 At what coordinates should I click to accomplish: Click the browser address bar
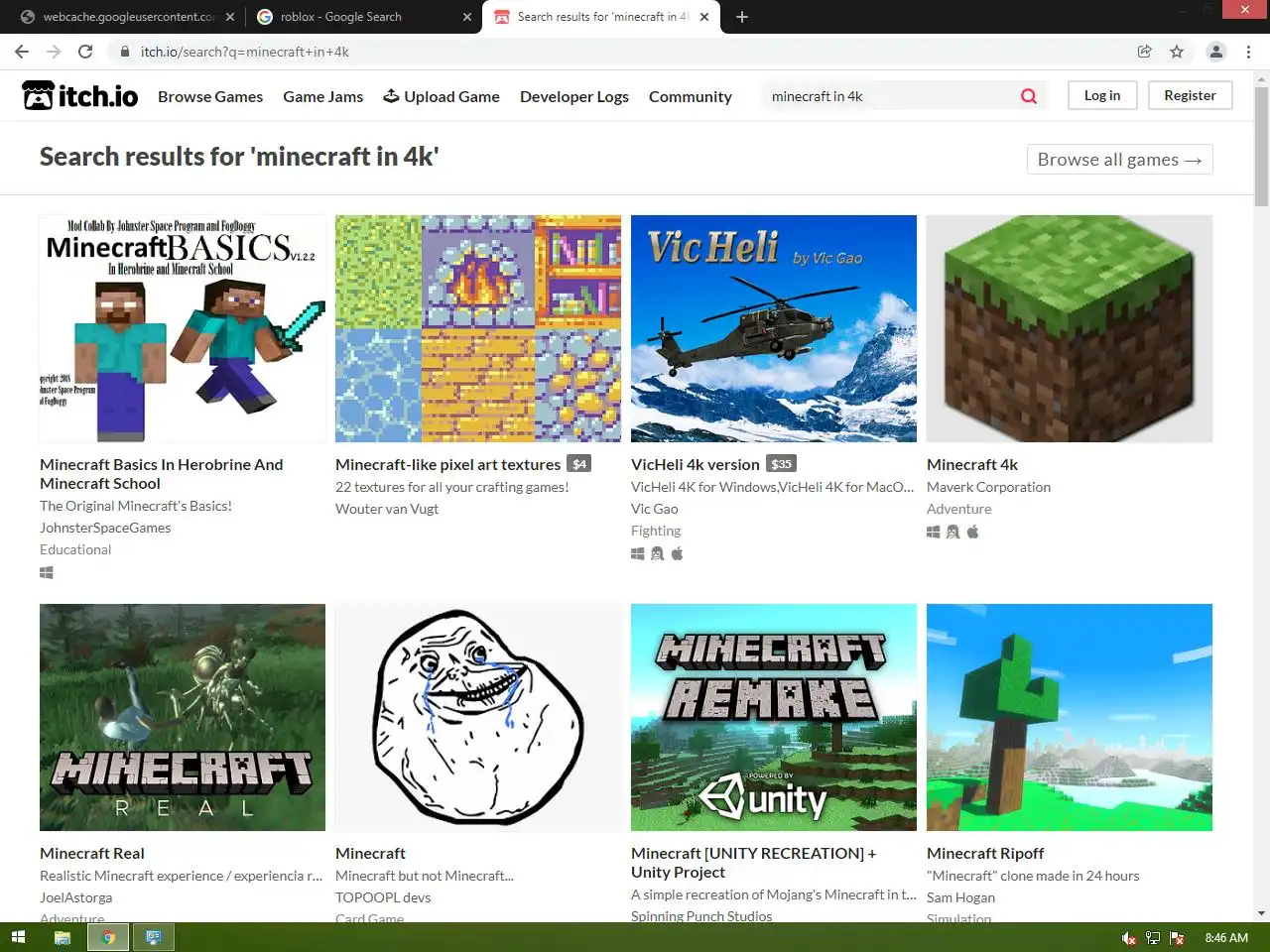pyautogui.click(x=625, y=52)
